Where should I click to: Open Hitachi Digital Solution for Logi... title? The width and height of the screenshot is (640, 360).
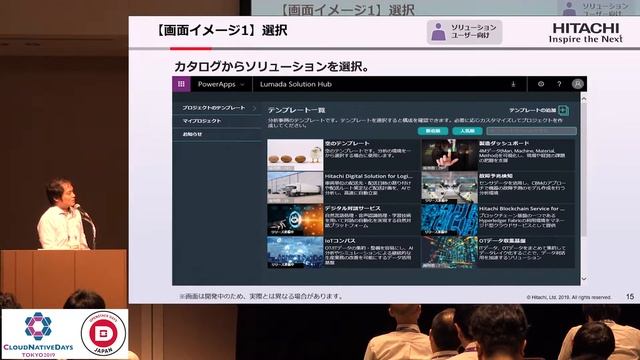[369, 176]
